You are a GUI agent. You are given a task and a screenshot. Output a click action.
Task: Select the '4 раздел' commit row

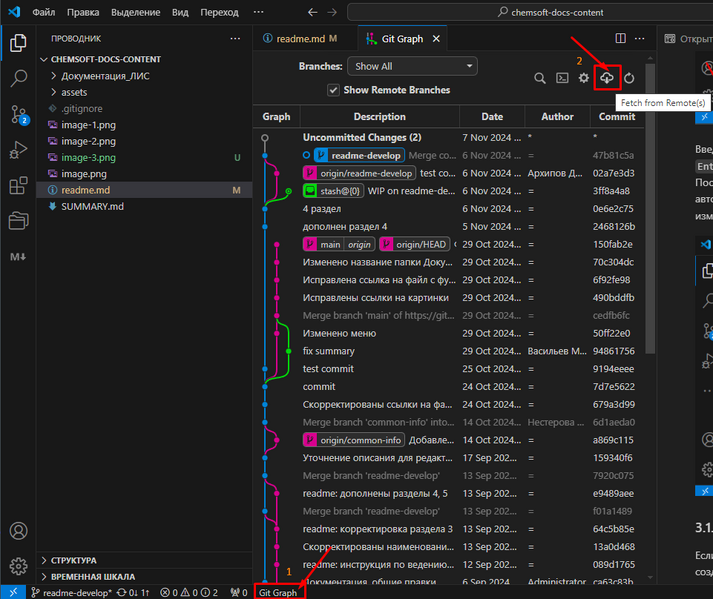(448, 209)
